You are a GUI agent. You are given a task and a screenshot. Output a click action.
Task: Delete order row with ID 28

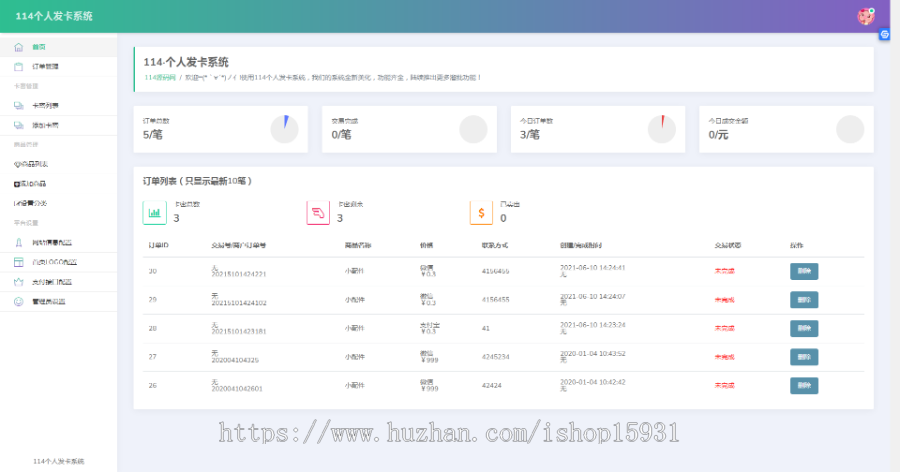click(804, 328)
